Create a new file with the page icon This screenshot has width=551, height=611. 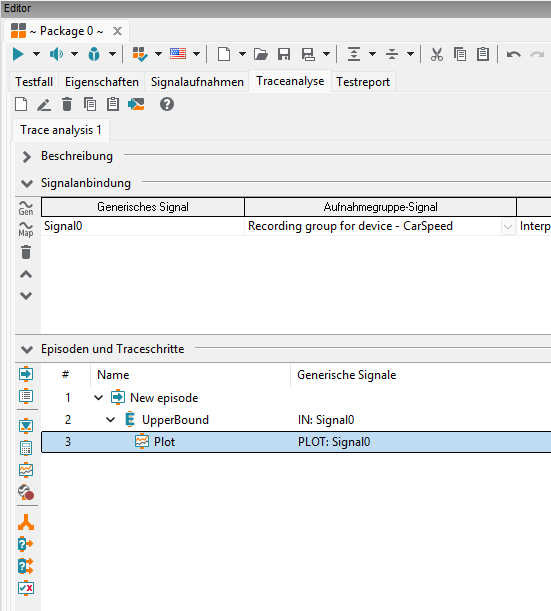point(224,54)
